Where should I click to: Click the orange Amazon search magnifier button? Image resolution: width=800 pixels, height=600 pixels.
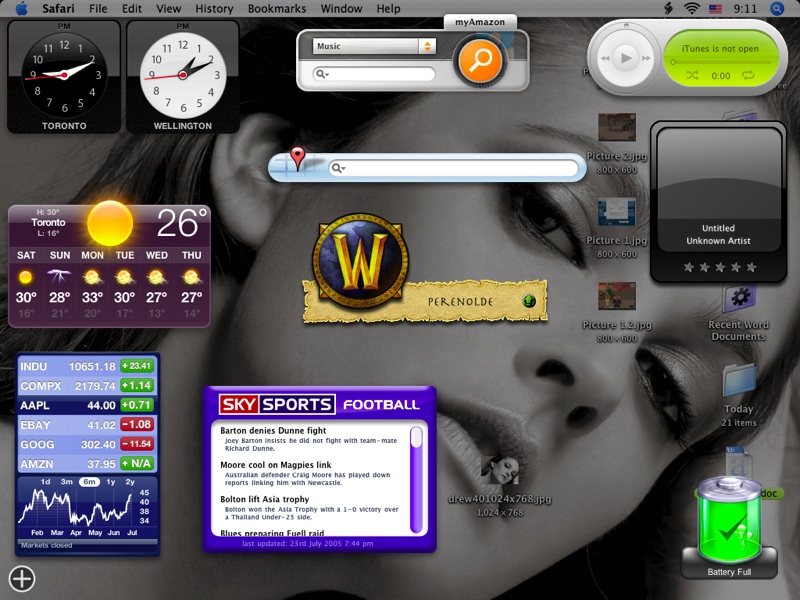point(478,62)
